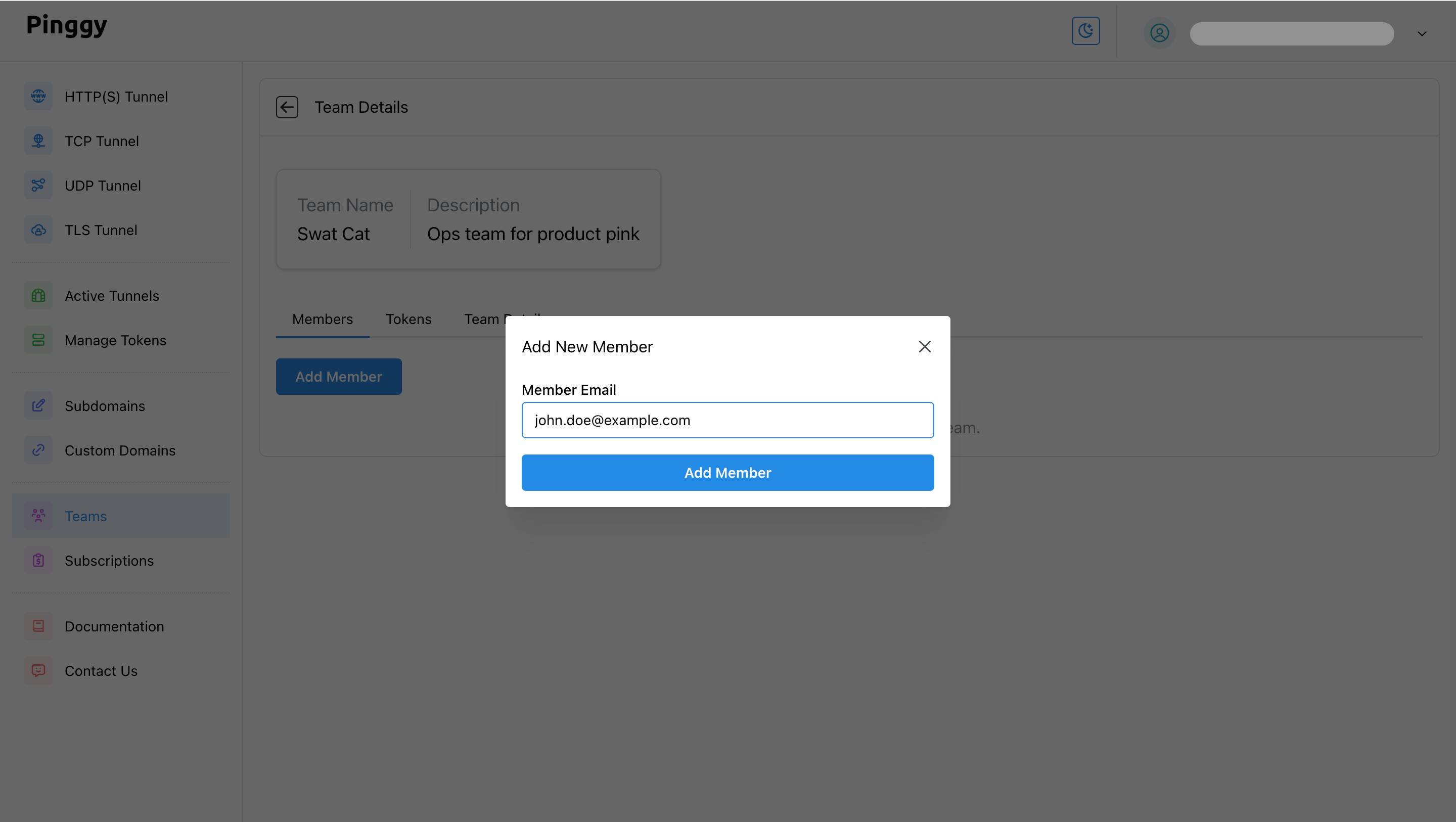The width and height of the screenshot is (1456, 822).
Task: Click the Add Member button behind dialog
Action: (339, 377)
